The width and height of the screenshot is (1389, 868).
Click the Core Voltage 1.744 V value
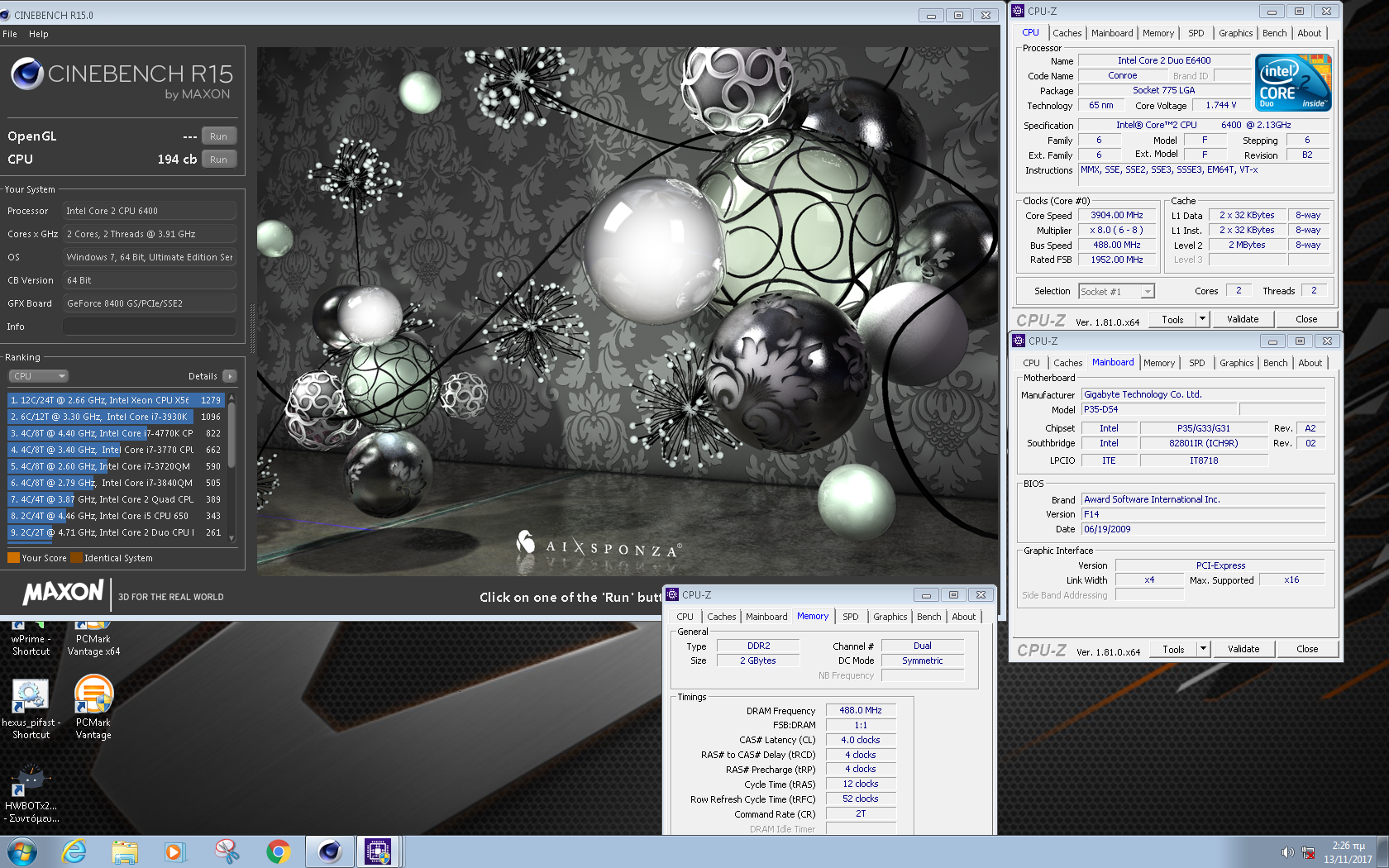point(1220,105)
